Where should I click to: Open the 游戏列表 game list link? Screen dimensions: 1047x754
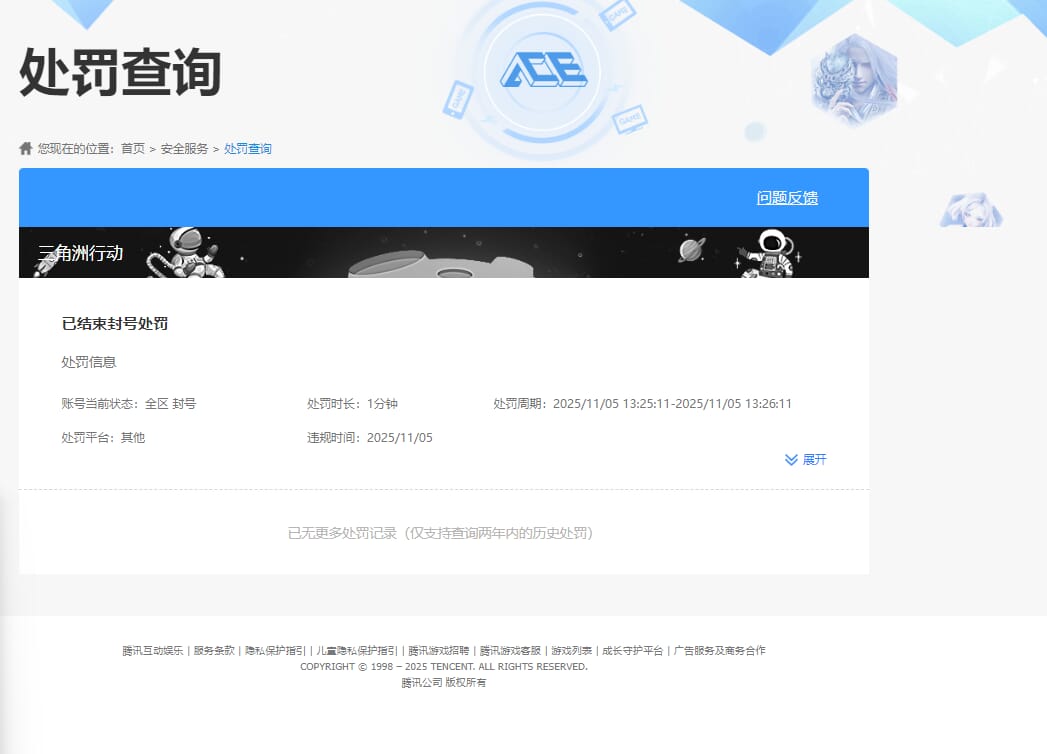click(570, 649)
